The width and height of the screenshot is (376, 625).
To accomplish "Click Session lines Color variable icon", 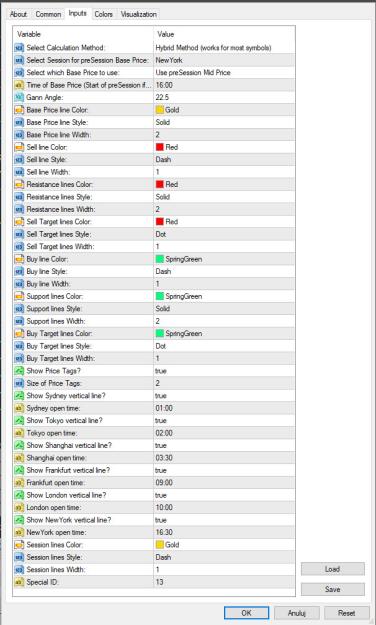I will point(19,544).
